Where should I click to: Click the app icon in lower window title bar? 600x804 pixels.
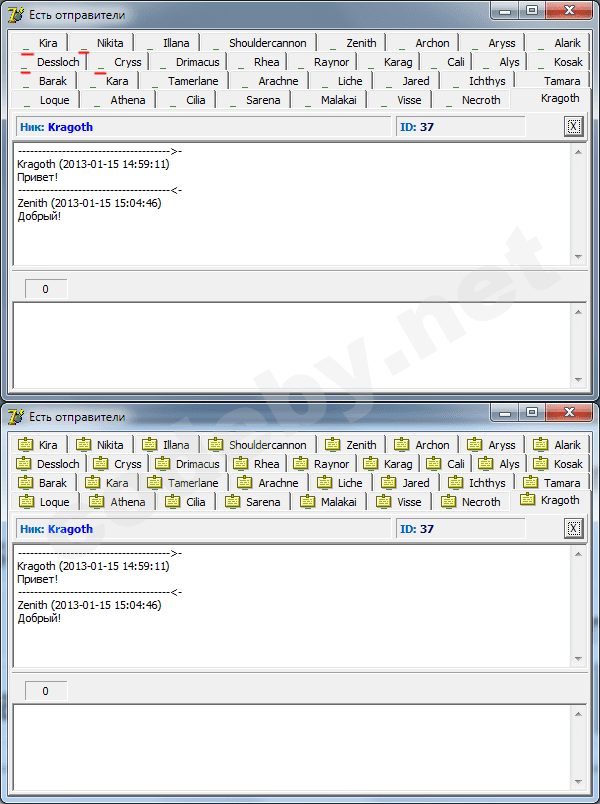(x=16, y=417)
